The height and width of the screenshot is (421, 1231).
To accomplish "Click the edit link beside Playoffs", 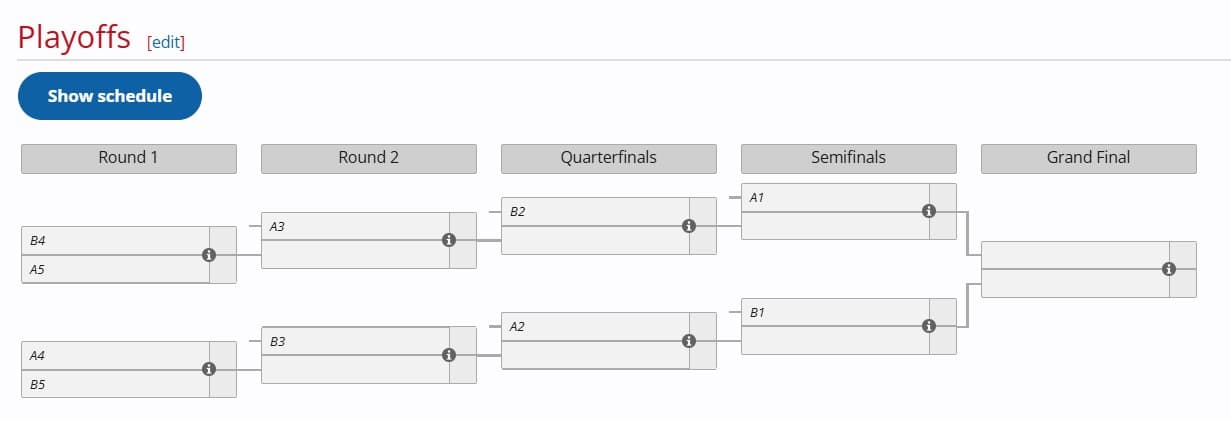I will tap(166, 42).
